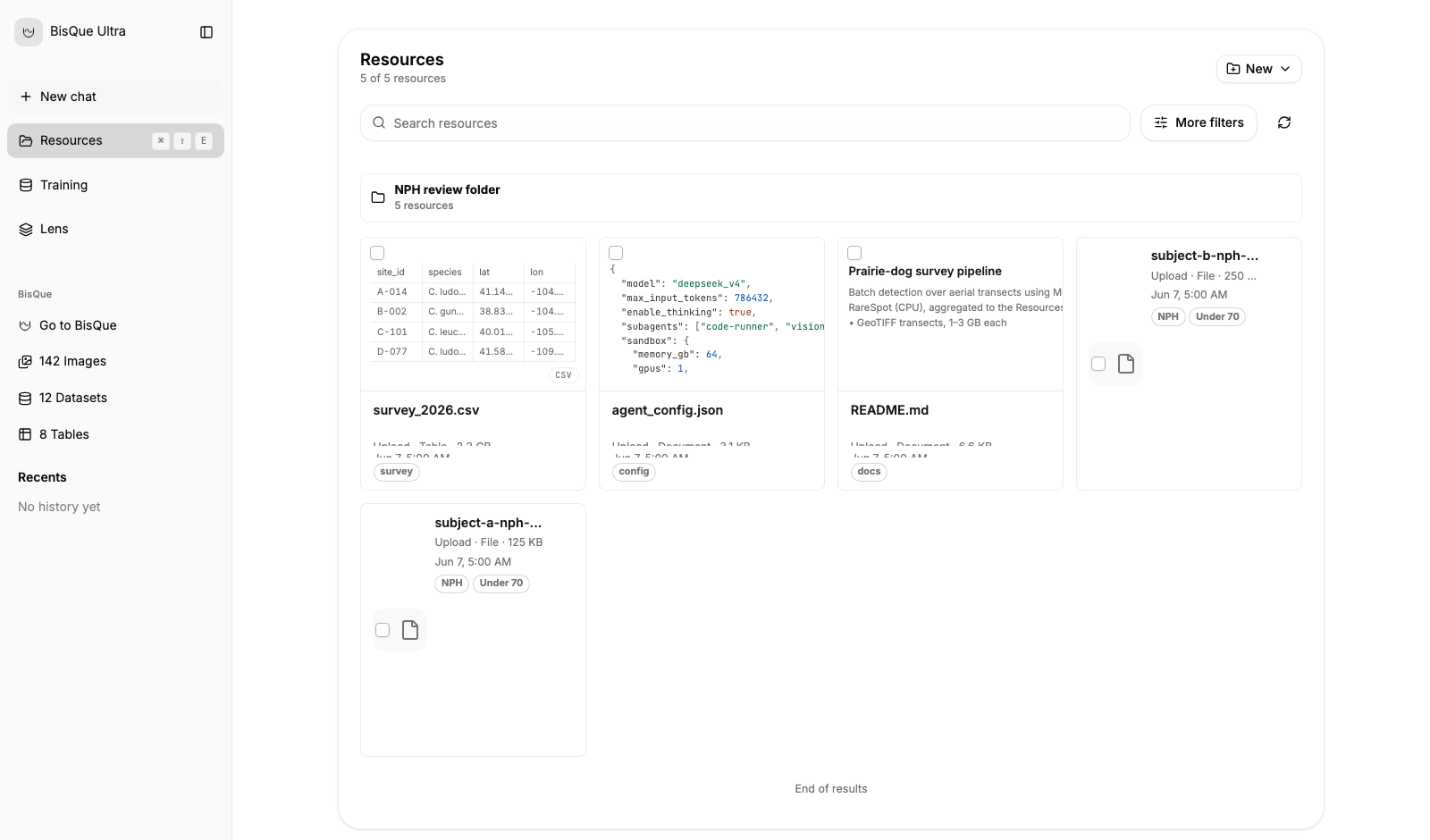Click the NPH tag on subject-b-nph card
This screenshot has width=1430, height=840.
[1168, 317]
